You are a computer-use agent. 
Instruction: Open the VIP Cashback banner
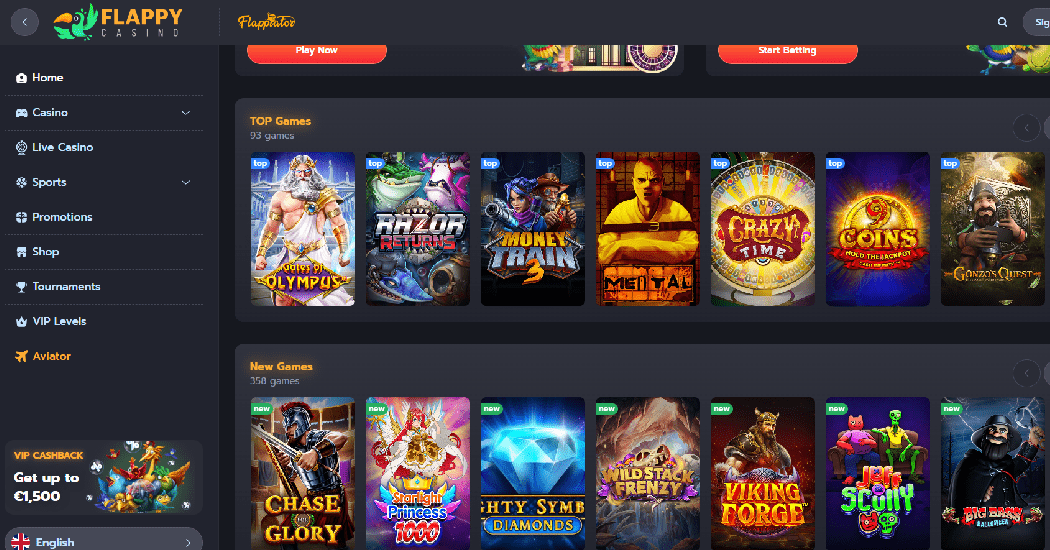click(104, 478)
